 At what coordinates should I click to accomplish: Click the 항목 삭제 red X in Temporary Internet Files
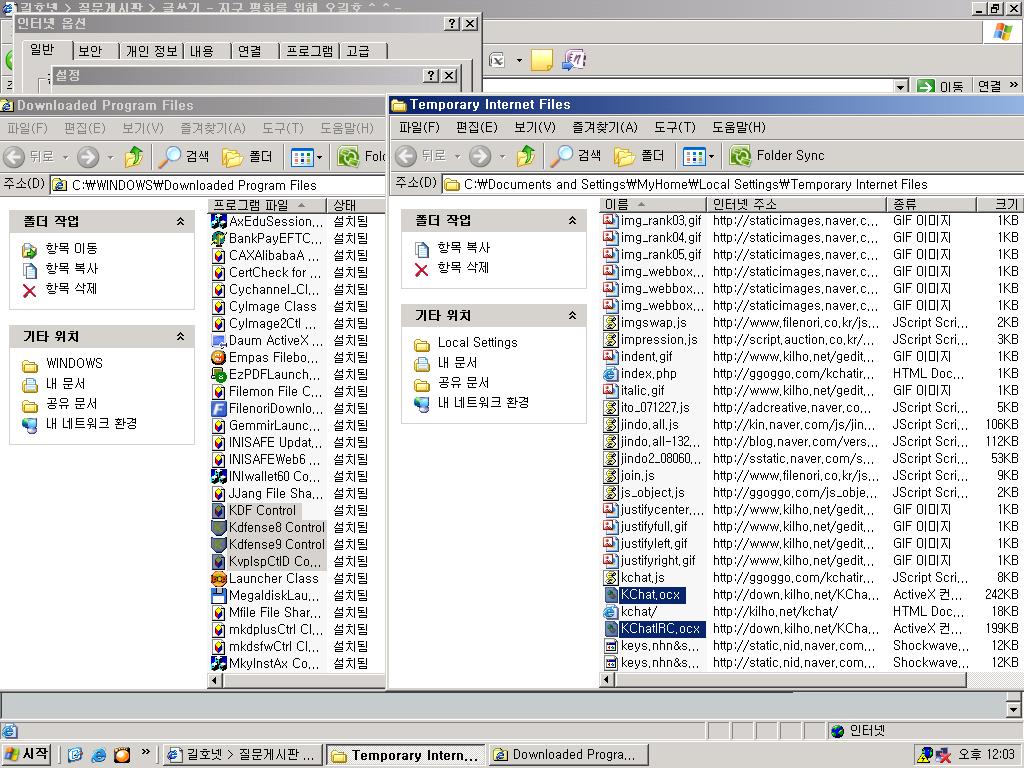[421, 268]
